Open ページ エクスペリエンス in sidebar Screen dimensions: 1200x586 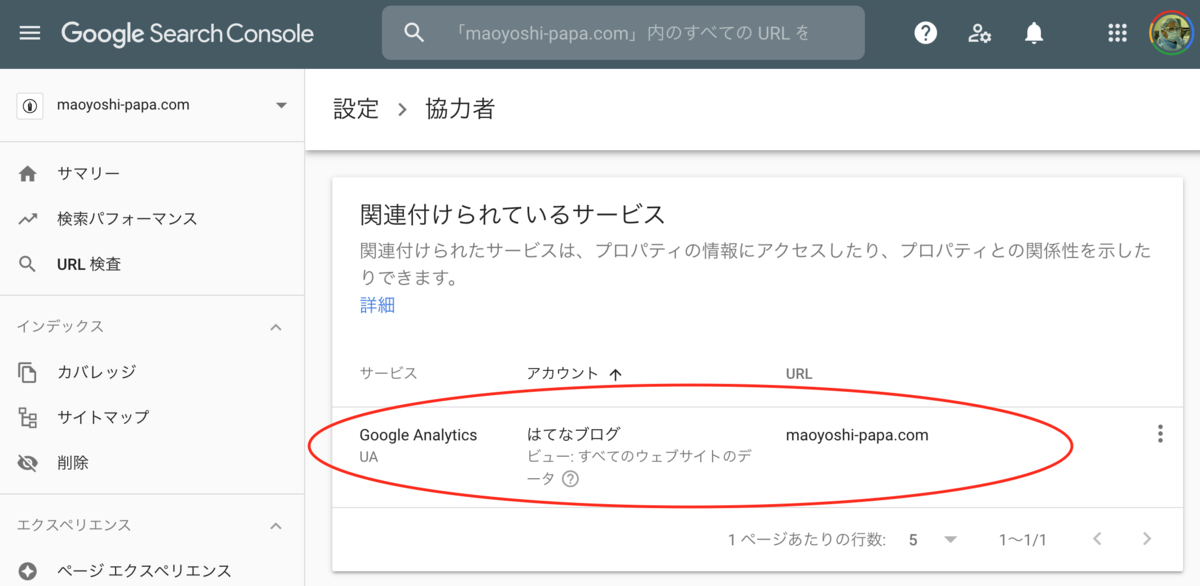tap(144, 571)
